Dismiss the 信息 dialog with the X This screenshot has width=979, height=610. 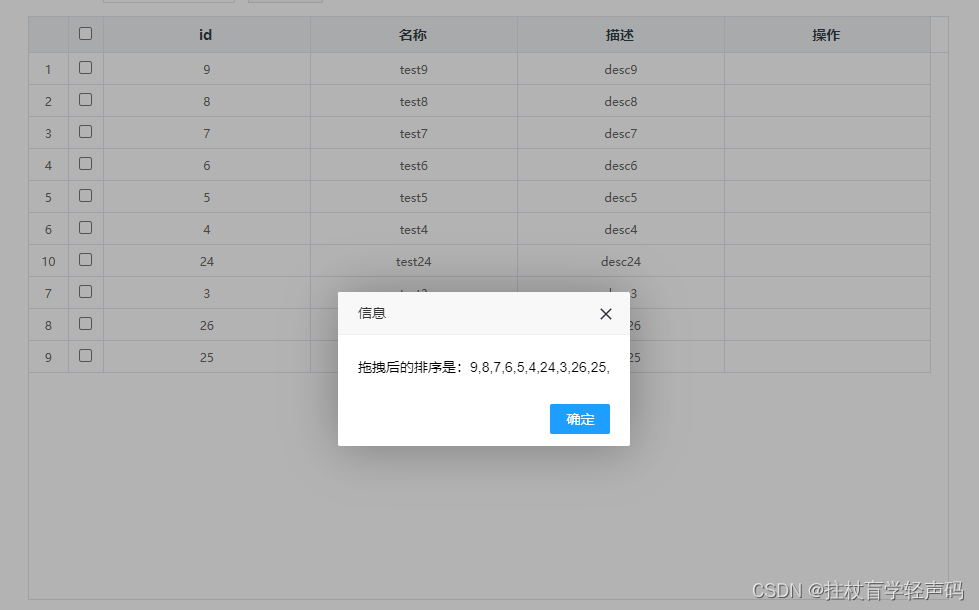click(x=605, y=313)
